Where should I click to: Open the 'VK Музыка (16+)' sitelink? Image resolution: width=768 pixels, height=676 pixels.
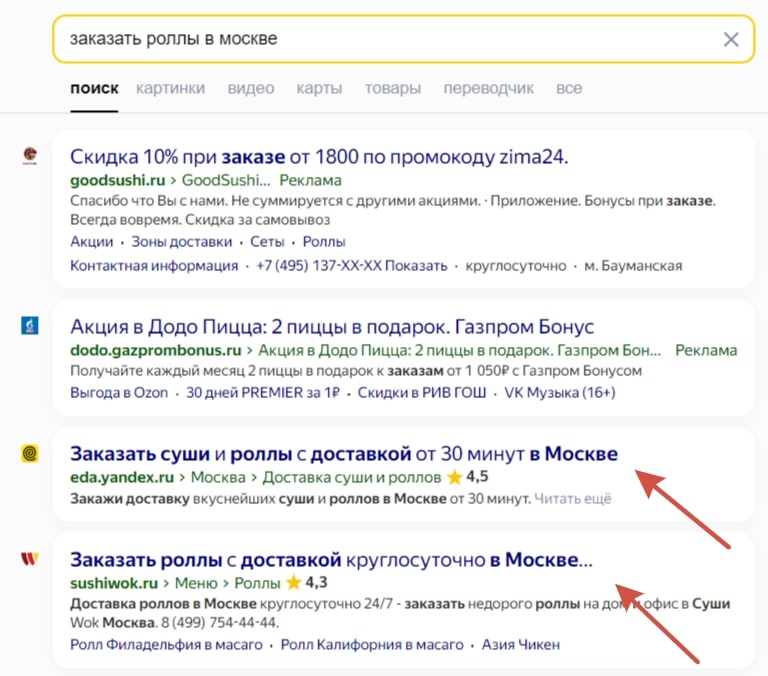[560, 393]
